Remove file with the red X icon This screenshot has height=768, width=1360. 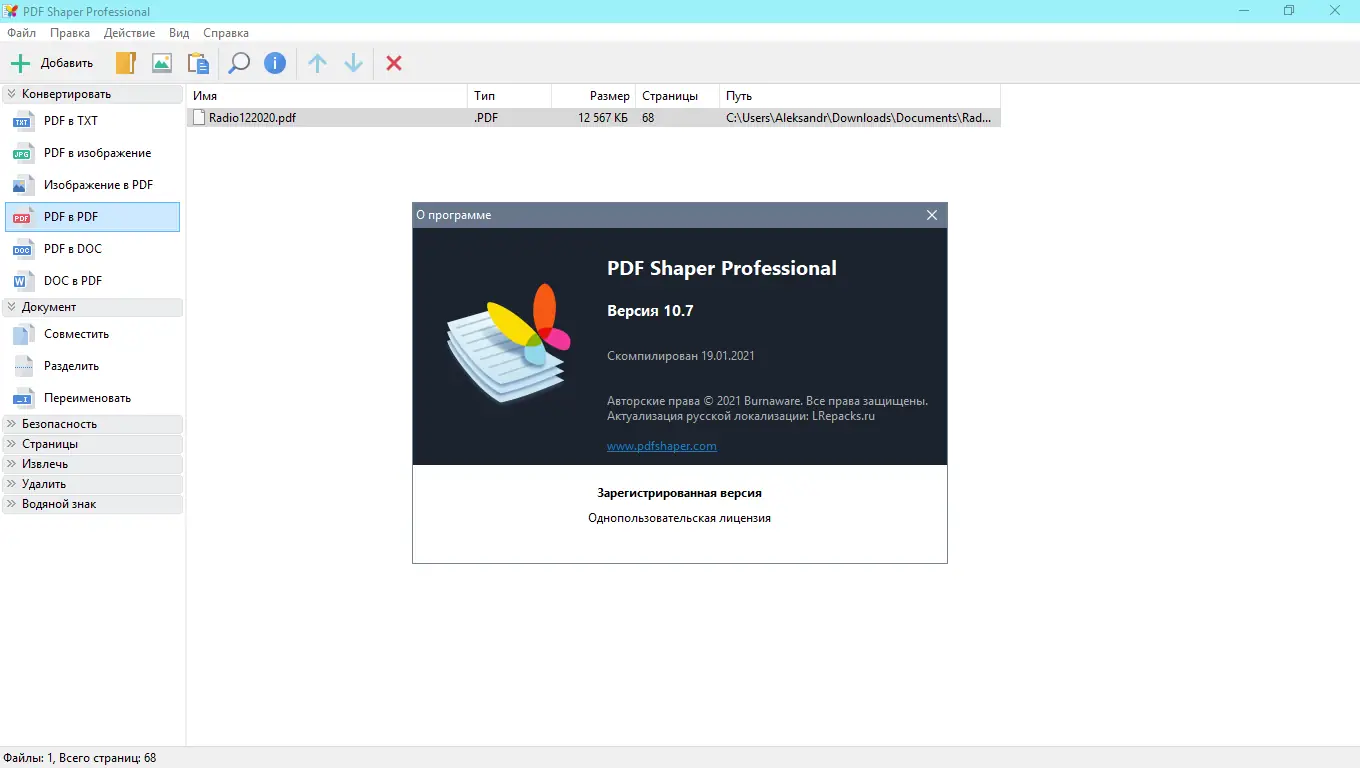[394, 63]
